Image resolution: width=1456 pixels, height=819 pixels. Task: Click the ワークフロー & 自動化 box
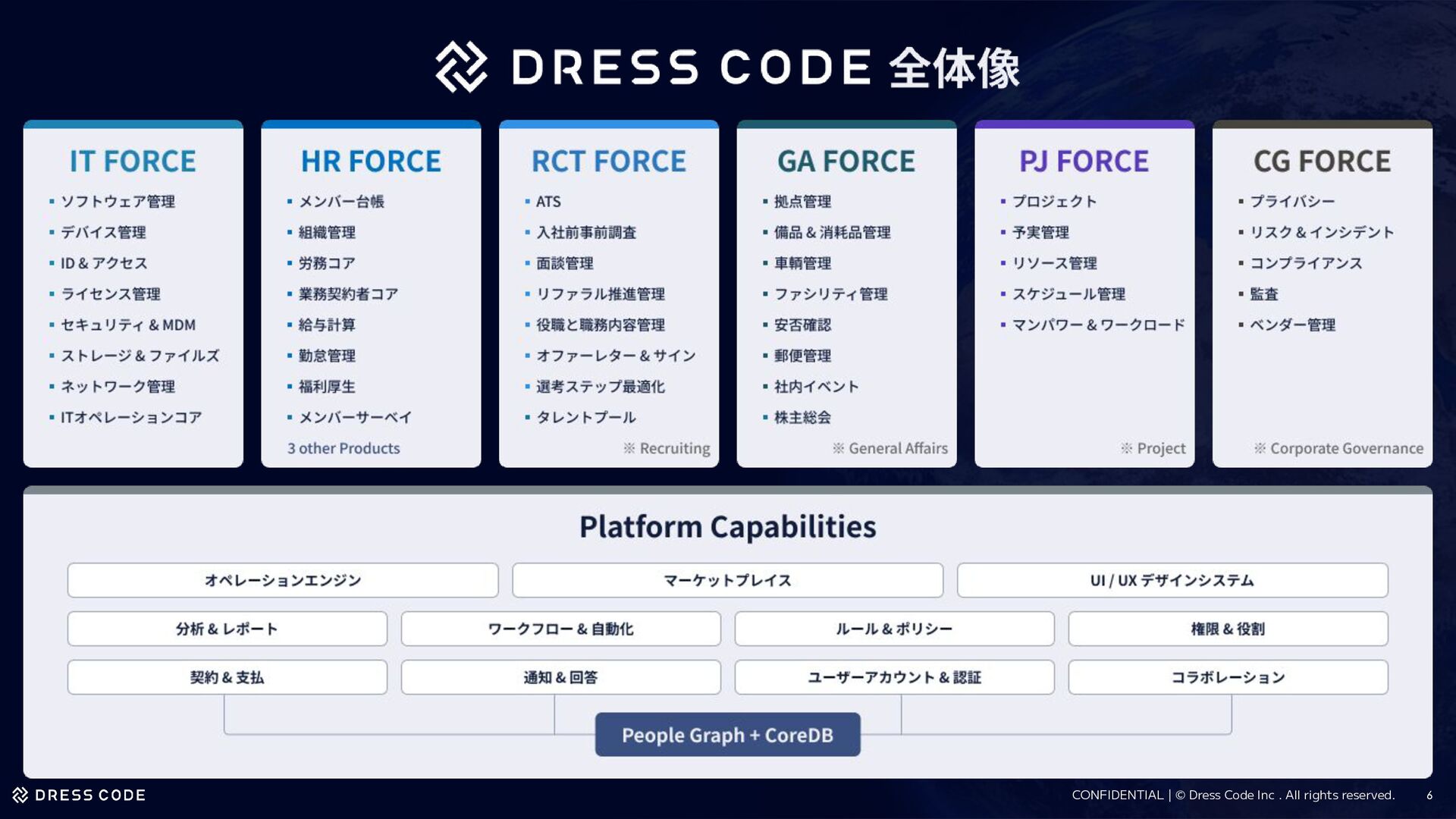click(560, 629)
